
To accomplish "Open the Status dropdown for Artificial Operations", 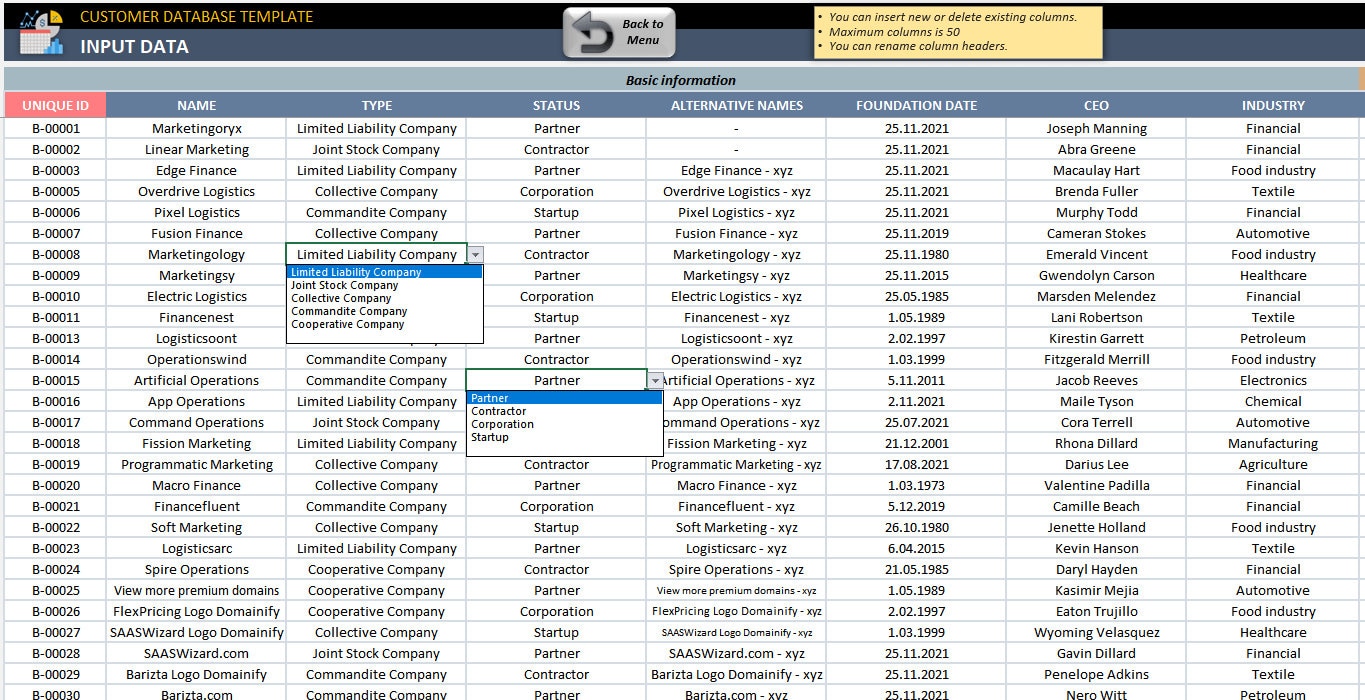I will pos(655,380).
